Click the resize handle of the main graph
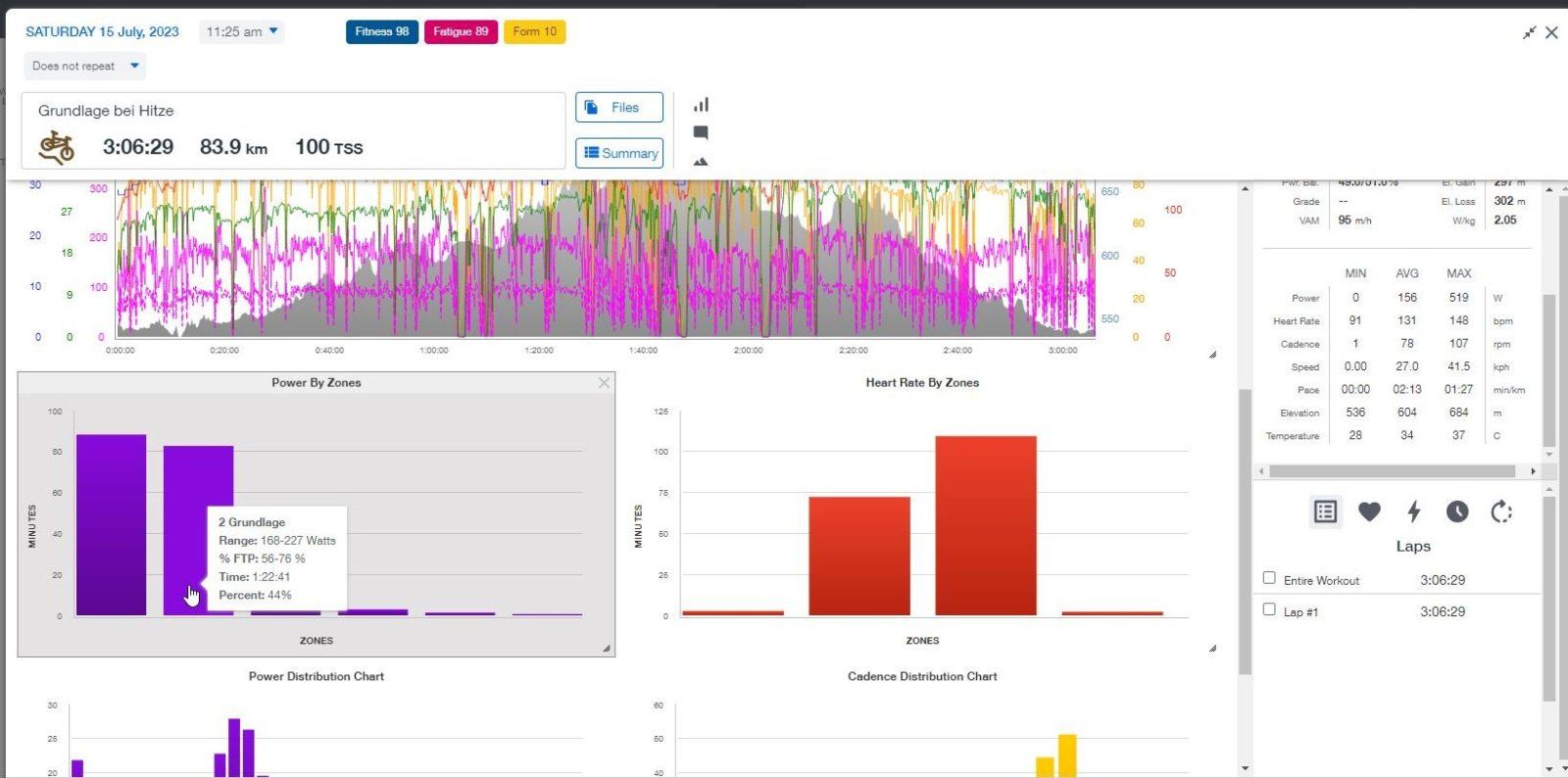 click(x=1212, y=355)
